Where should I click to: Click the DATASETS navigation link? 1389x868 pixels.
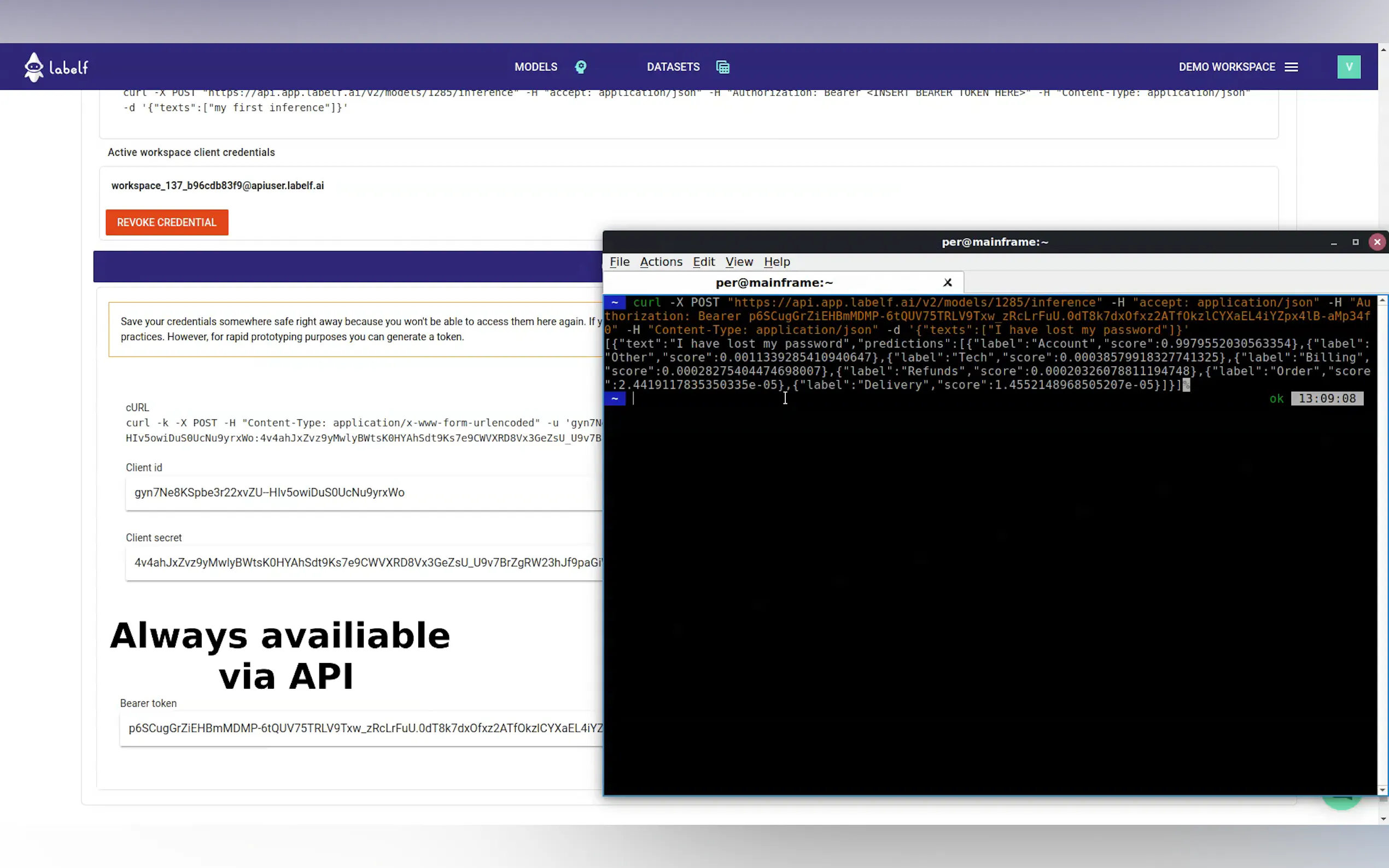click(673, 67)
